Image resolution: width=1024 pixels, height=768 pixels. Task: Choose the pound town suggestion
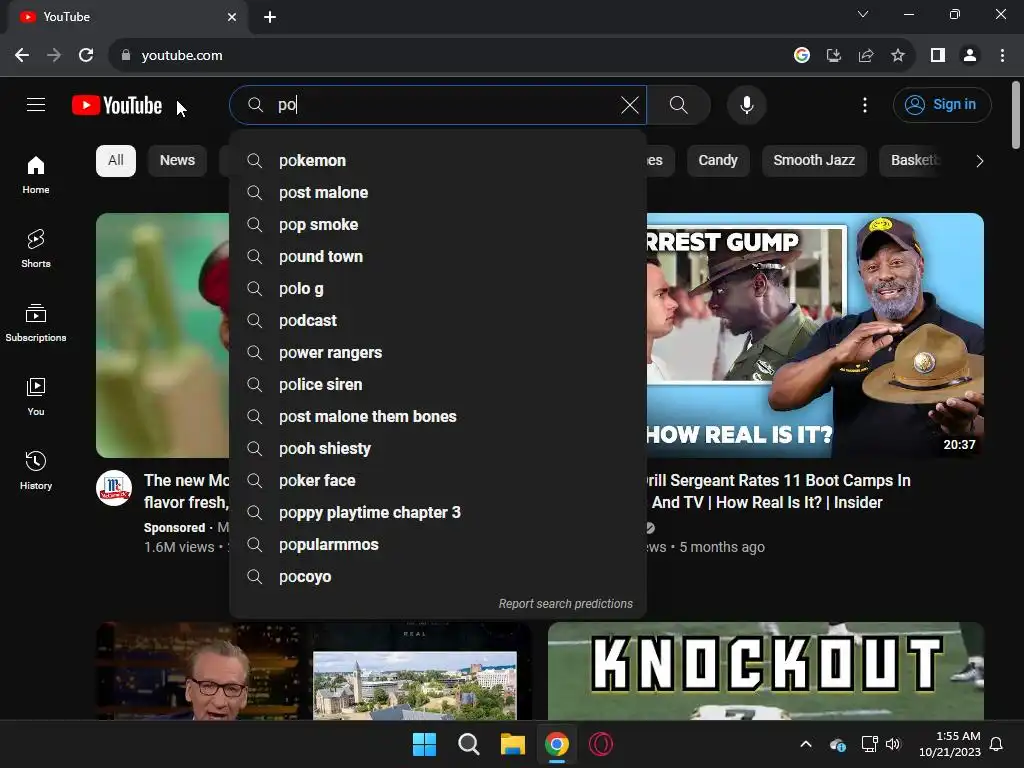[438, 257]
